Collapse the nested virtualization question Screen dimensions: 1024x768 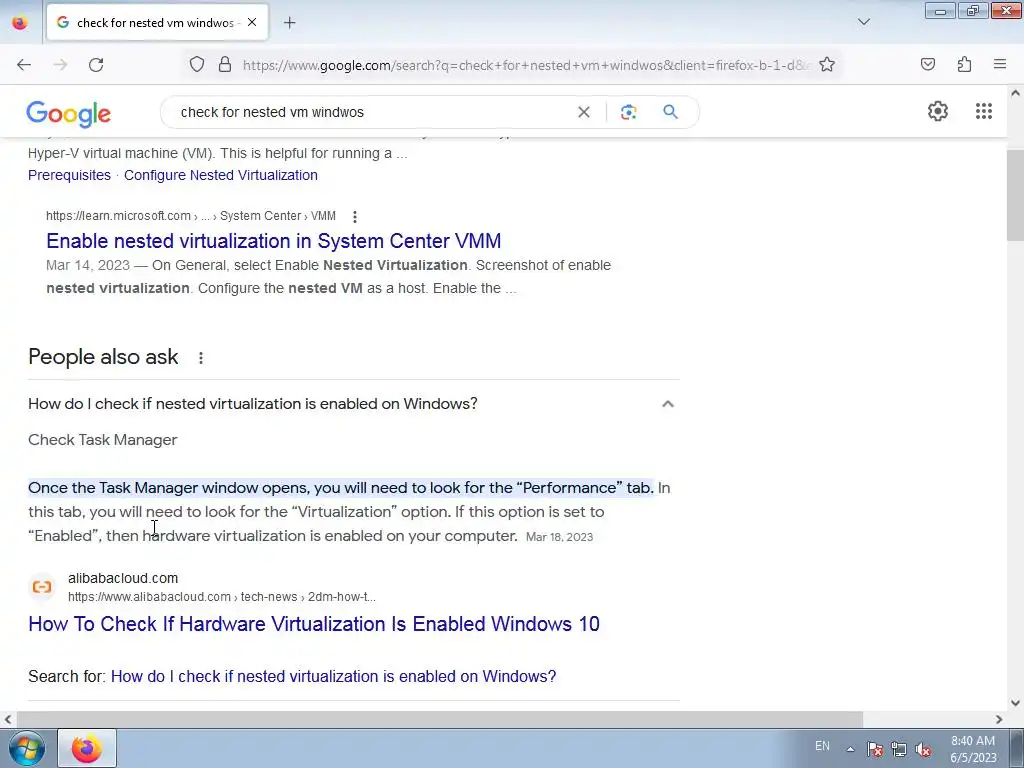point(667,404)
